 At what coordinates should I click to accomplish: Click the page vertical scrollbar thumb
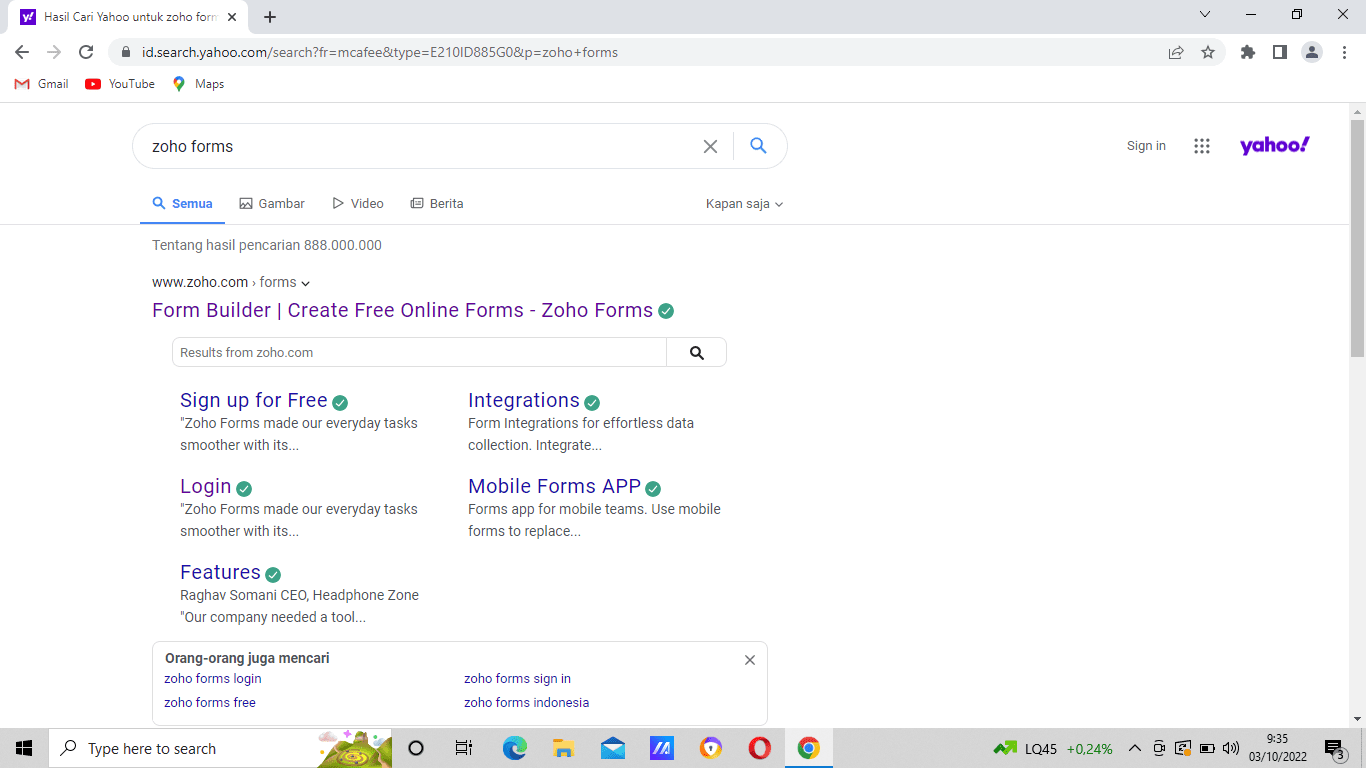pos(1357,238)
